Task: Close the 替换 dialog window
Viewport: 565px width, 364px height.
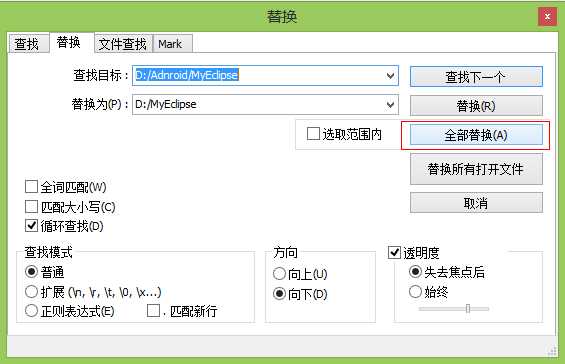Action: (547, 17)
